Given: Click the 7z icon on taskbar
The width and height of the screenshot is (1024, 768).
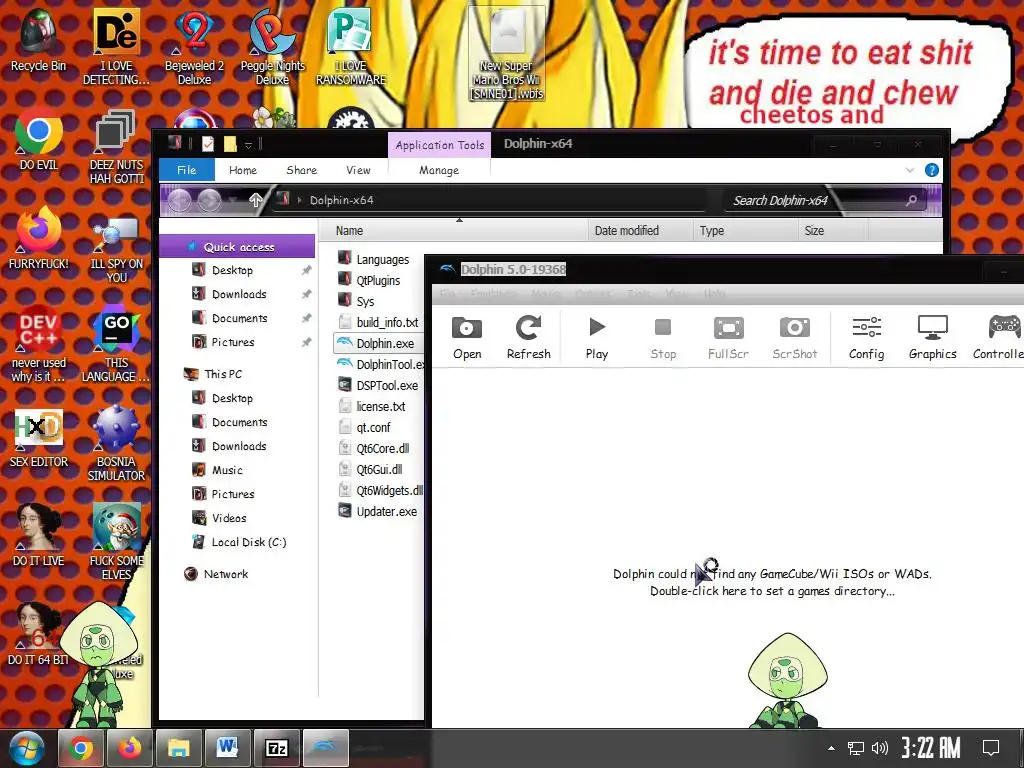Looking at the screenshot, I should click(x=276, y=748).
